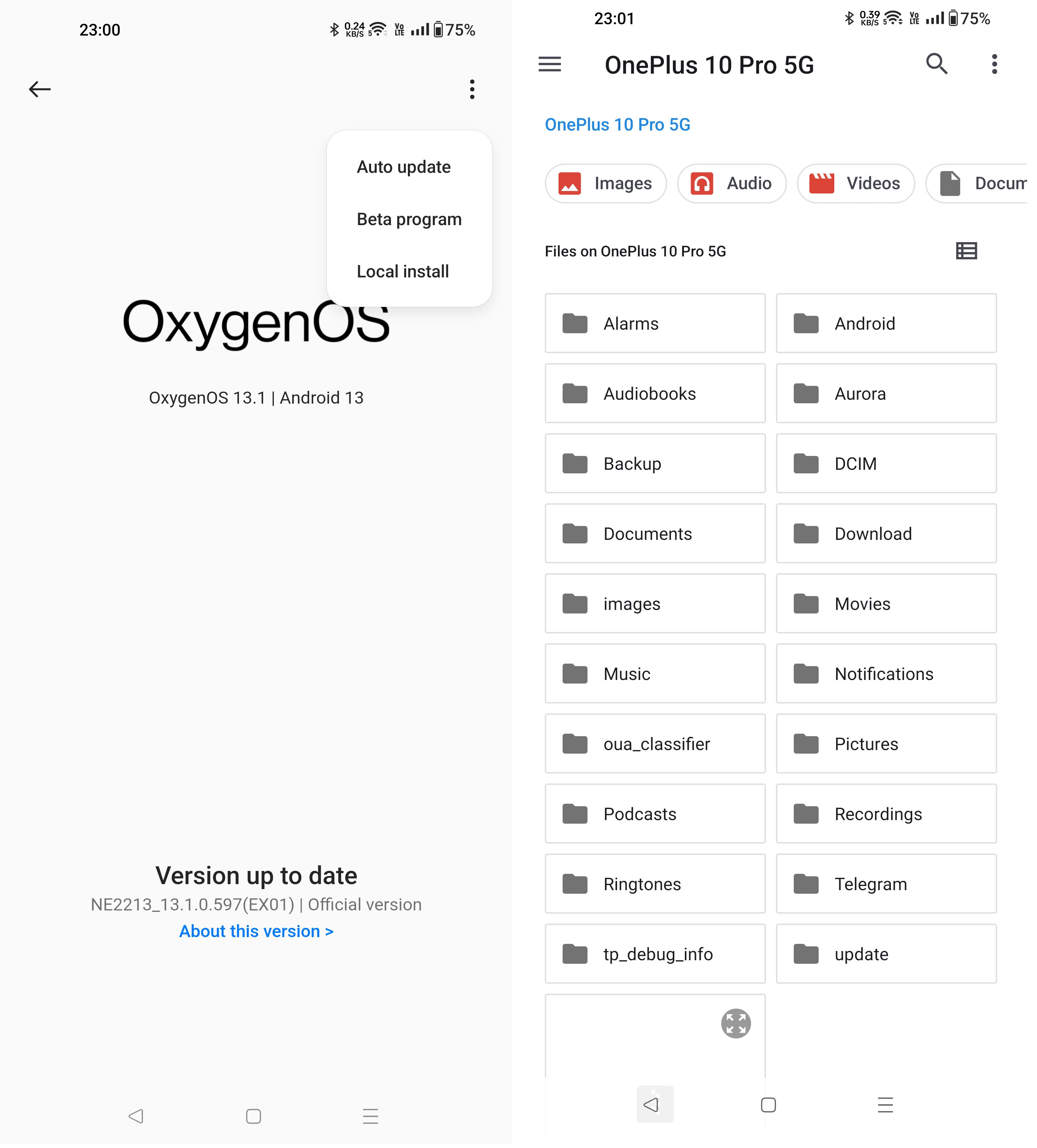Tap the expand icon below the folder list
This screenshot has height=1148, width=1037.
click(736, 1023)
